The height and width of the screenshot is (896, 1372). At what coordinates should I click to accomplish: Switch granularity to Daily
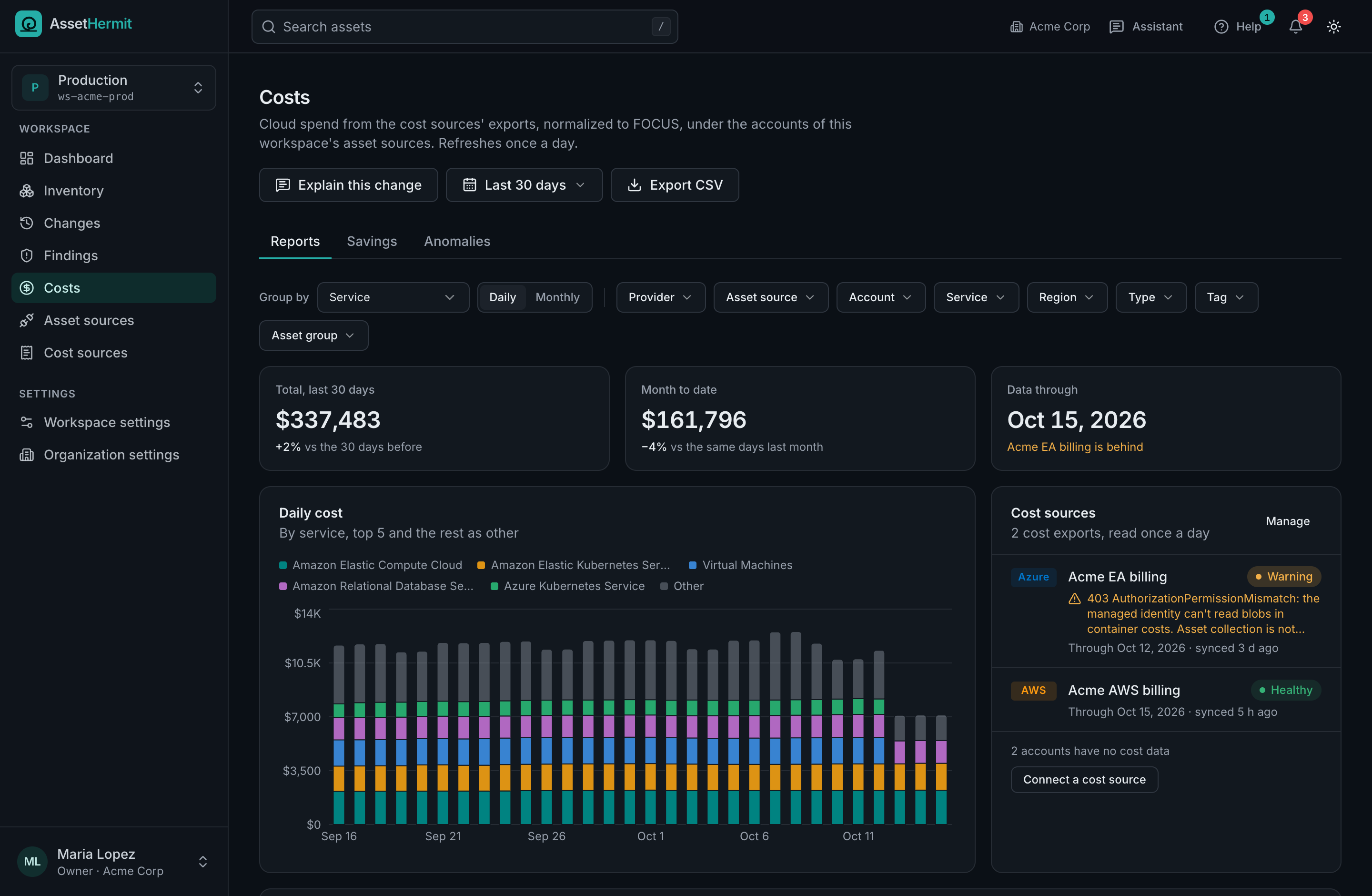coord(502,297)
